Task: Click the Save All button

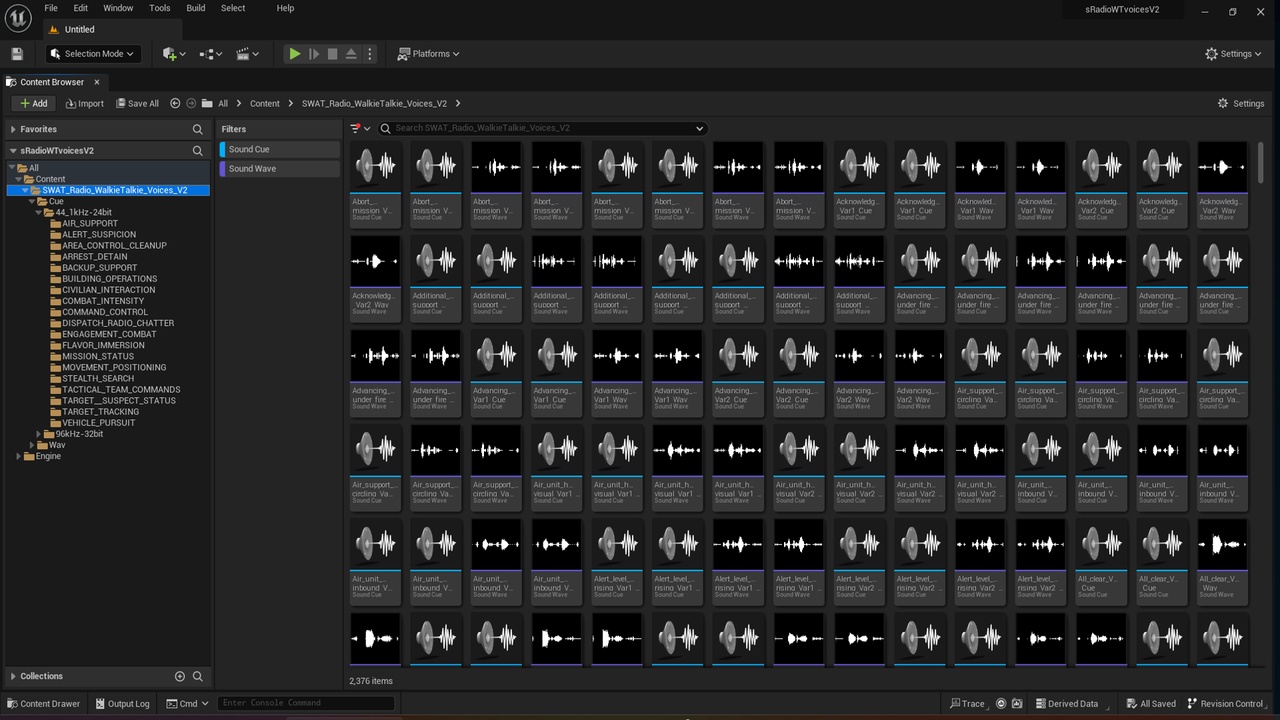Action: [138, 103]
